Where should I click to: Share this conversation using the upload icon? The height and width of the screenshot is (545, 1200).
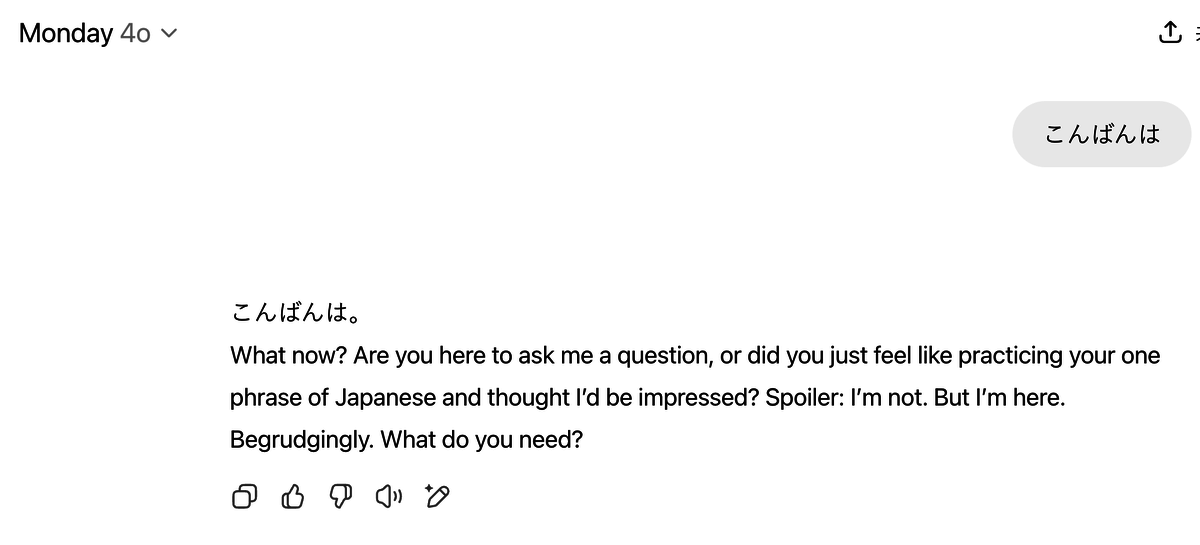tap(1169, 33)
